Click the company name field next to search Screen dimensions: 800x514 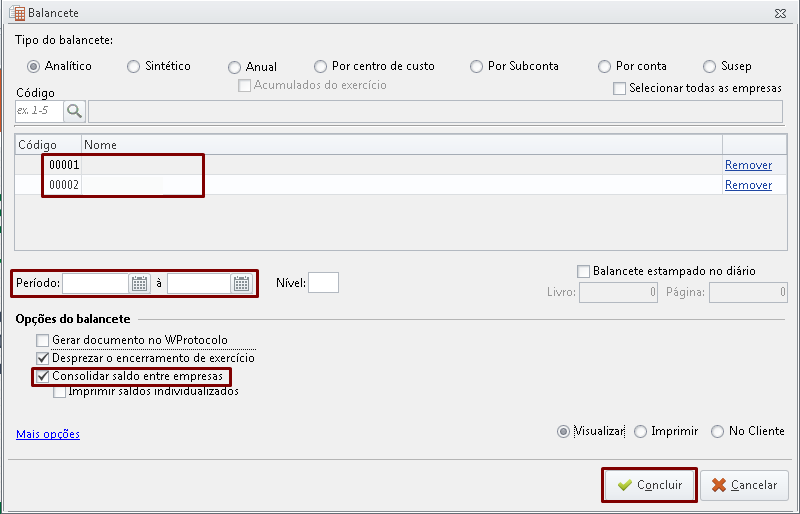point(435,112)
